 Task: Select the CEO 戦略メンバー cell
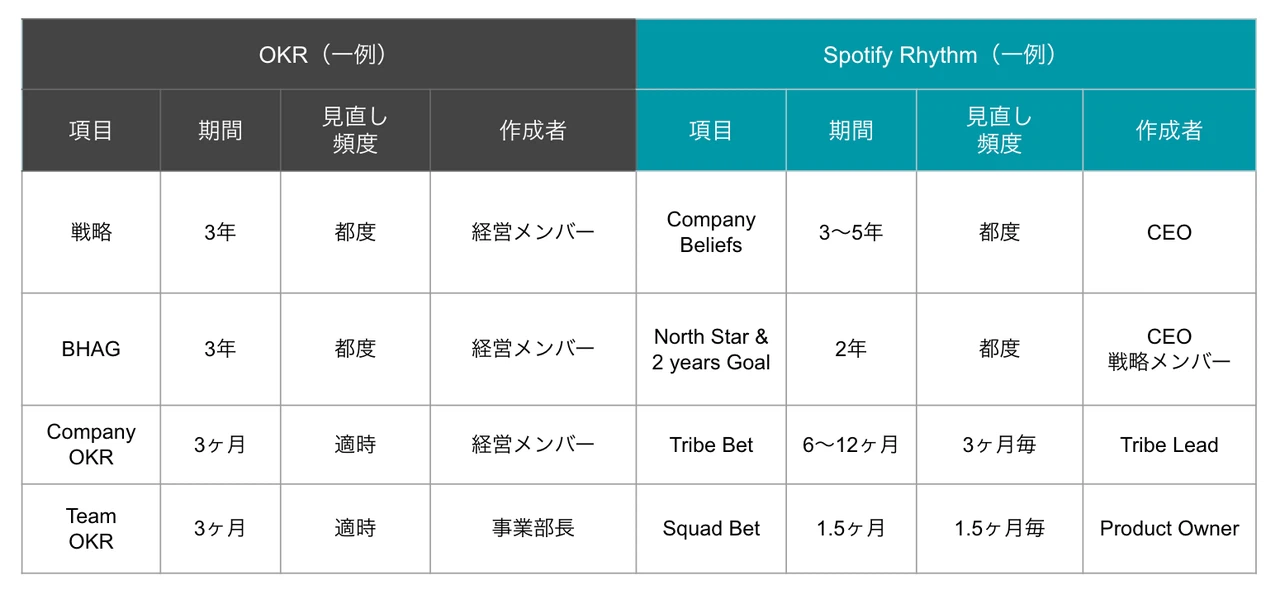click(1169, 349)
